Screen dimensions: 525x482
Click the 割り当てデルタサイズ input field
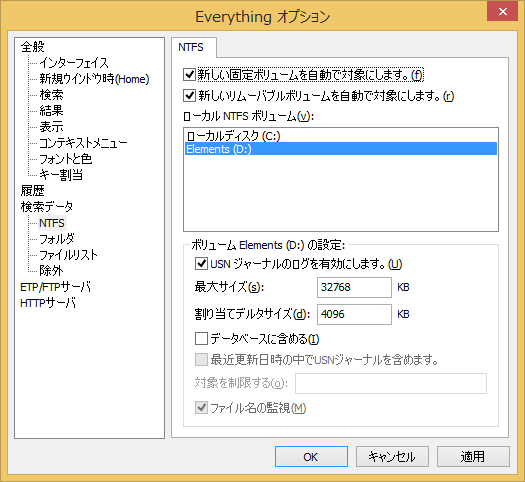pos(354,314)
